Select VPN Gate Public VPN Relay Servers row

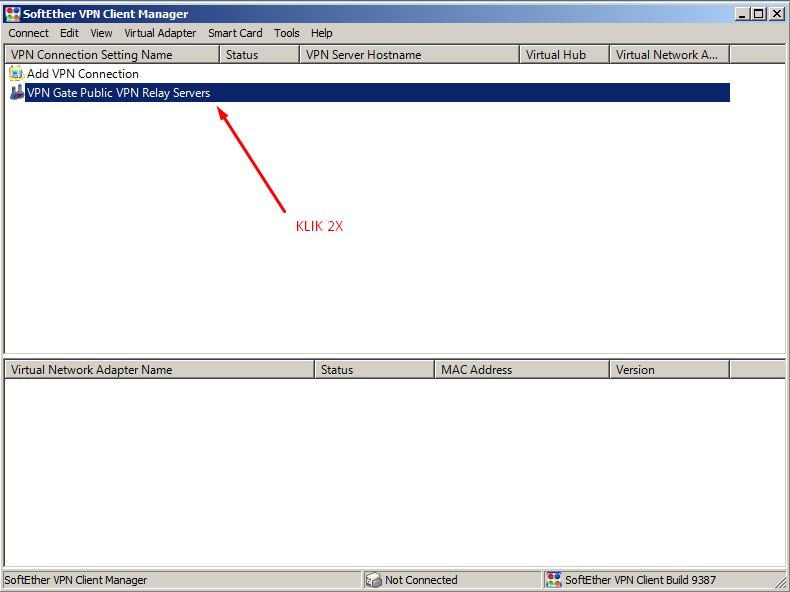[x=377, y=93]
